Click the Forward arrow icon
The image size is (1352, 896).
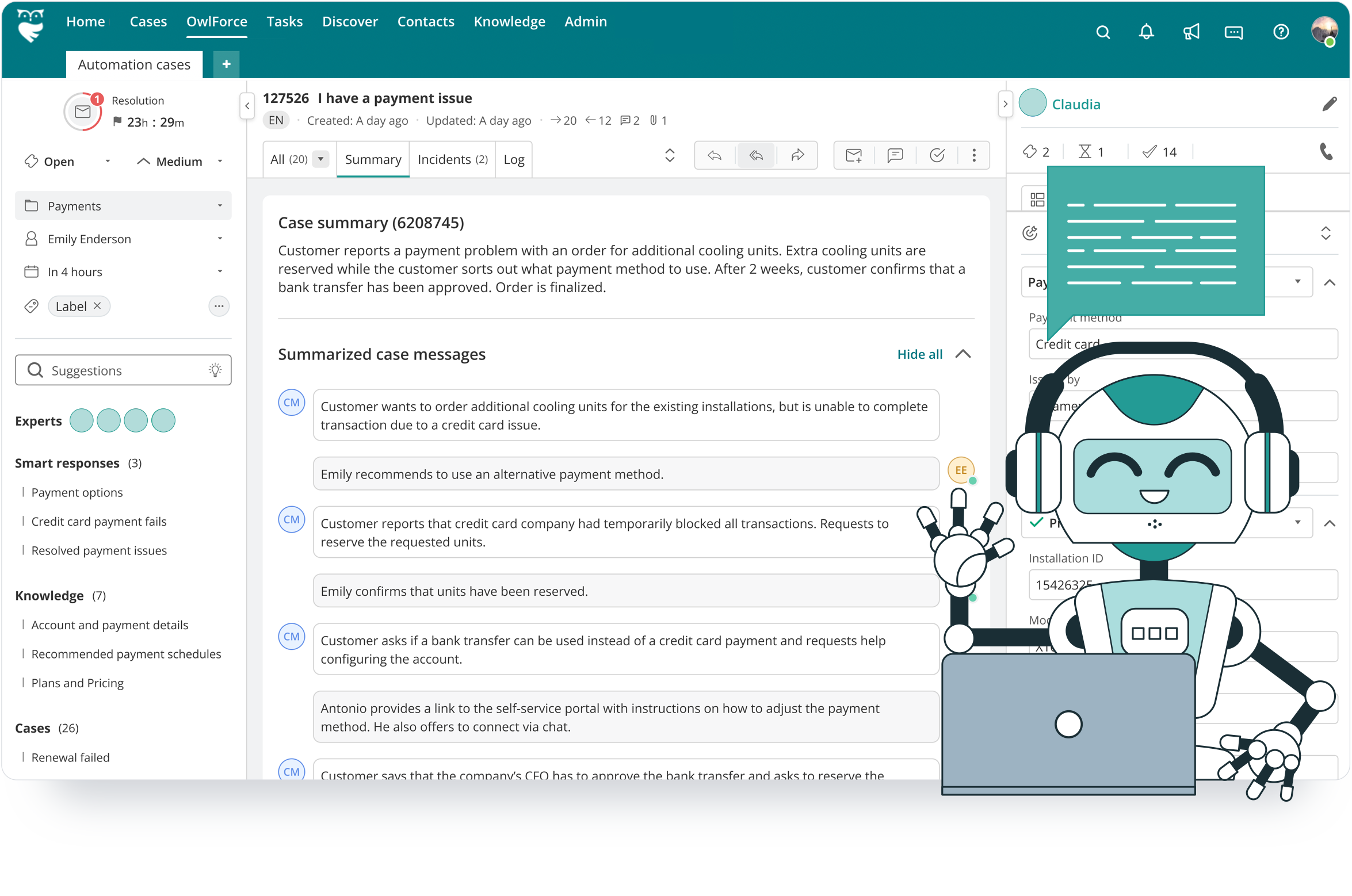(798, 155)
